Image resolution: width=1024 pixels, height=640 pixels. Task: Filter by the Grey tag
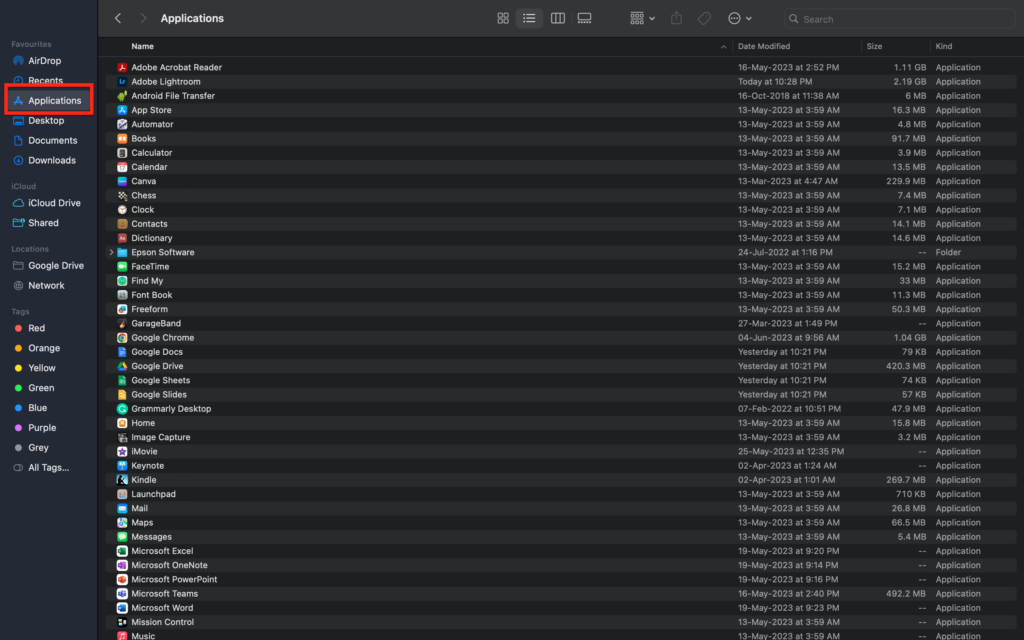(31, 448)
